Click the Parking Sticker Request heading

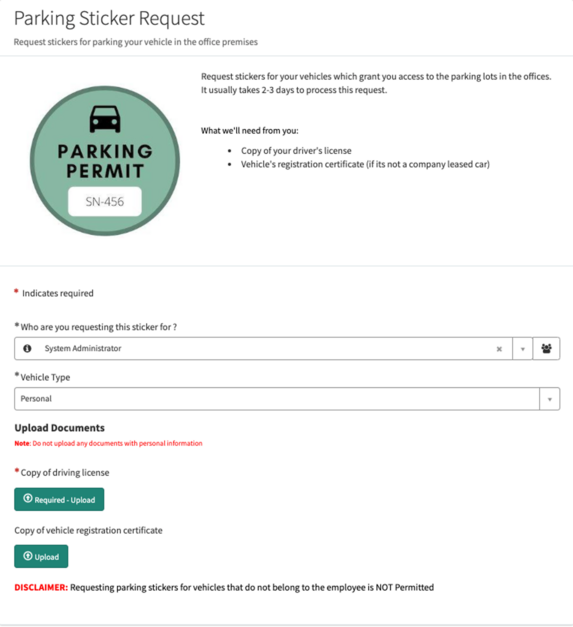pos(109,19)
